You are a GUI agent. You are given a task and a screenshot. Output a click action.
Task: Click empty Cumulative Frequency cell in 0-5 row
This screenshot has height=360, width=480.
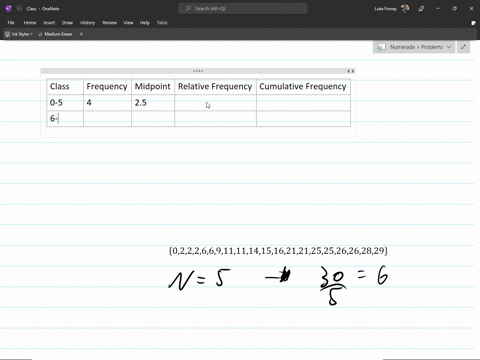tap(303, 103)
